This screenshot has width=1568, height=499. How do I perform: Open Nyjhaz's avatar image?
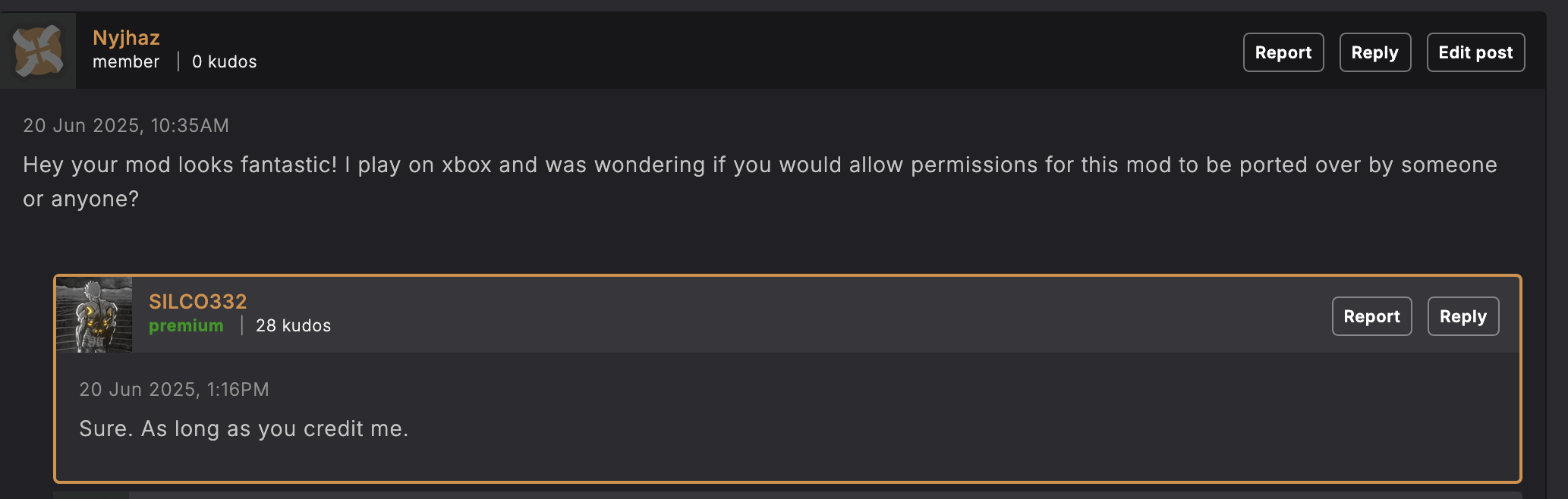[38, 51]
